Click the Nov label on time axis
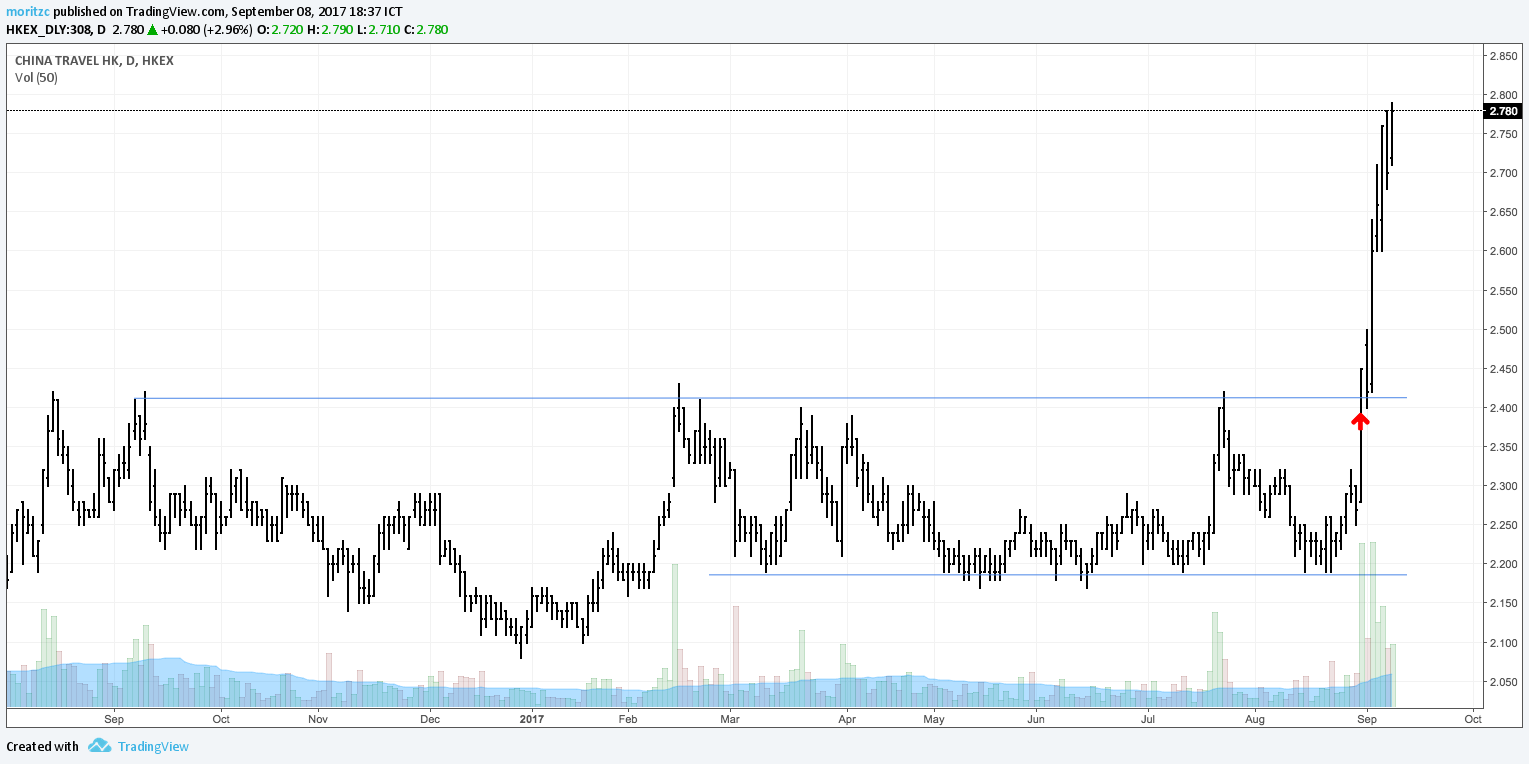This screenshot has height=764, width=1529. click(317, 718)
